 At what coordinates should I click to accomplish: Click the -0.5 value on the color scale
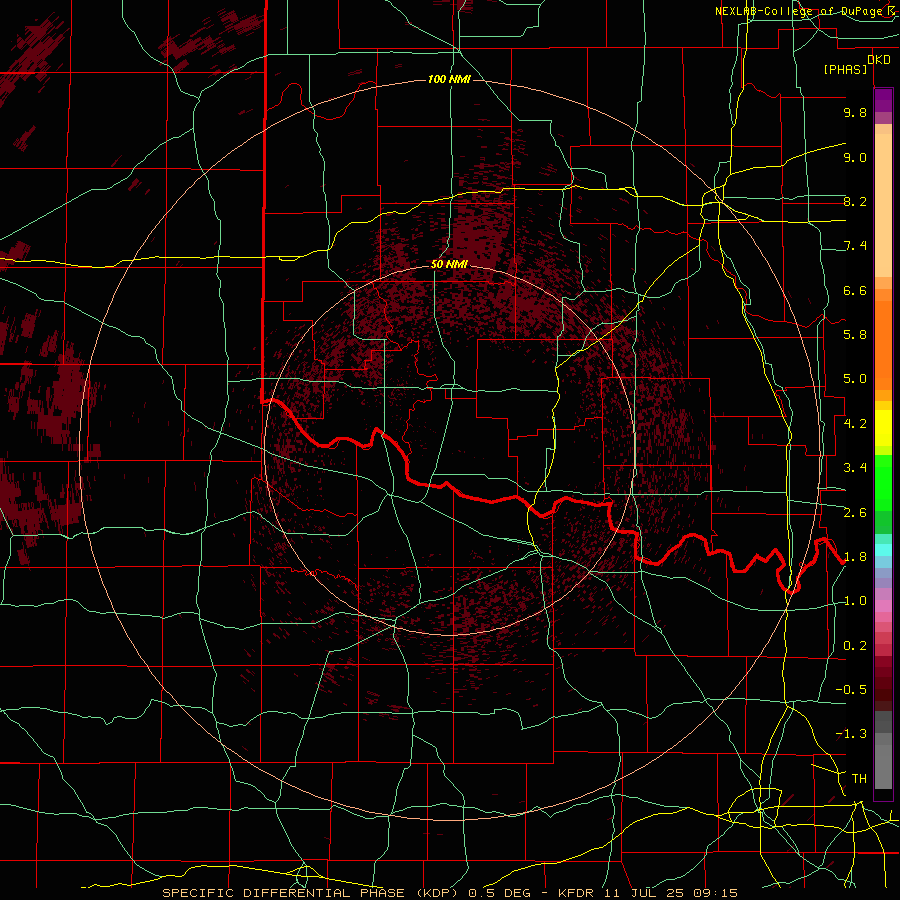click(851, 690)
